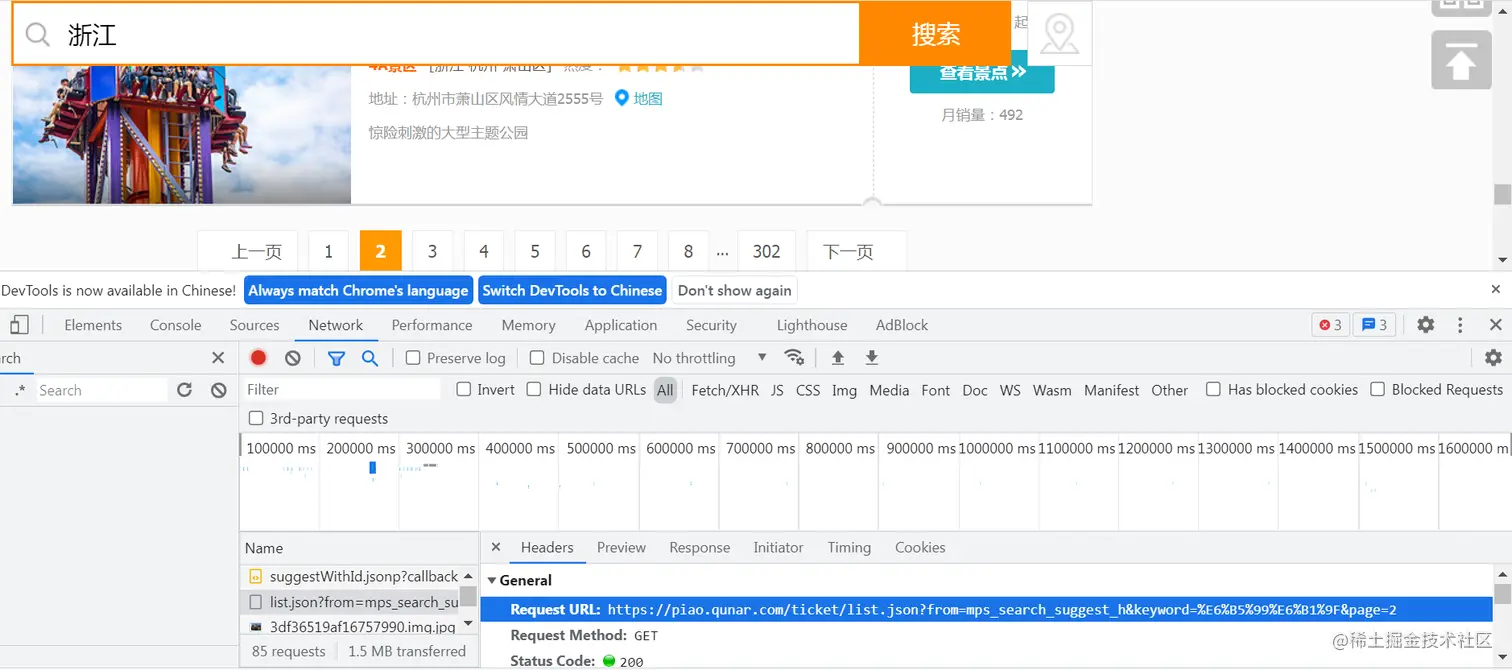Screen dimensions: 1512x670
Task: Go to page 3
Action: tap(432, 251)
